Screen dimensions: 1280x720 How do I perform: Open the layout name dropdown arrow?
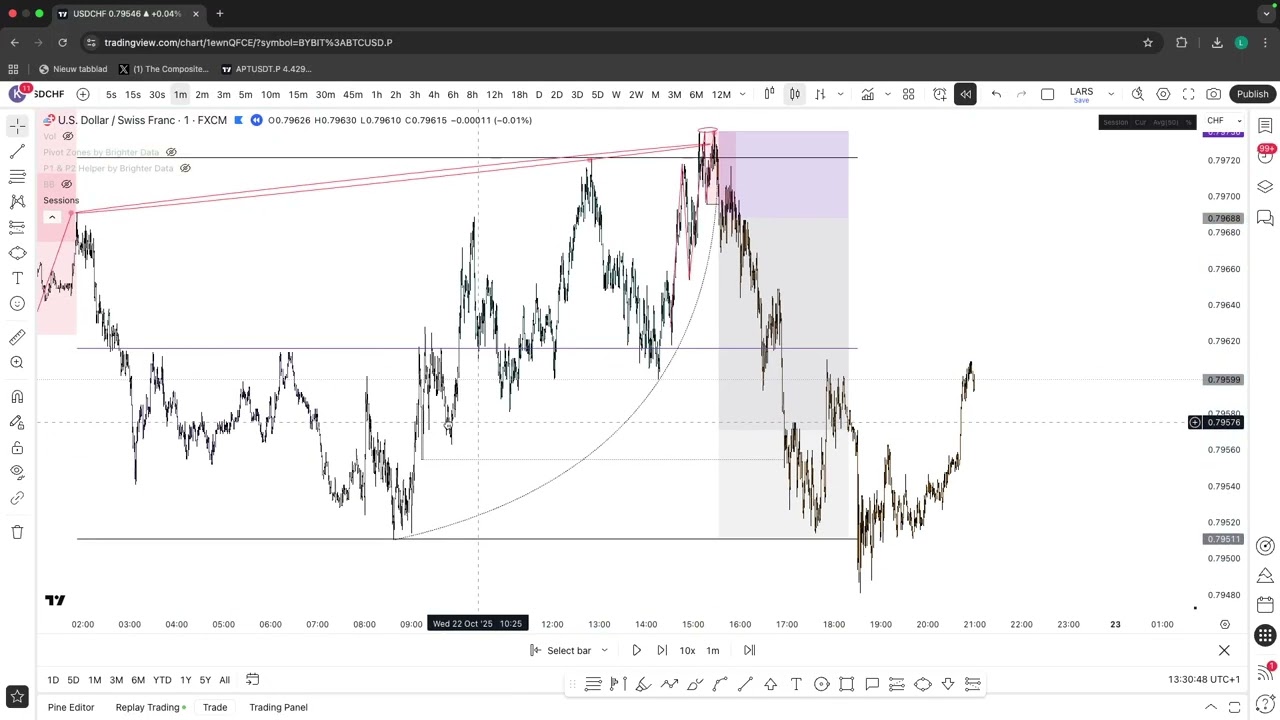point(1110,94)
